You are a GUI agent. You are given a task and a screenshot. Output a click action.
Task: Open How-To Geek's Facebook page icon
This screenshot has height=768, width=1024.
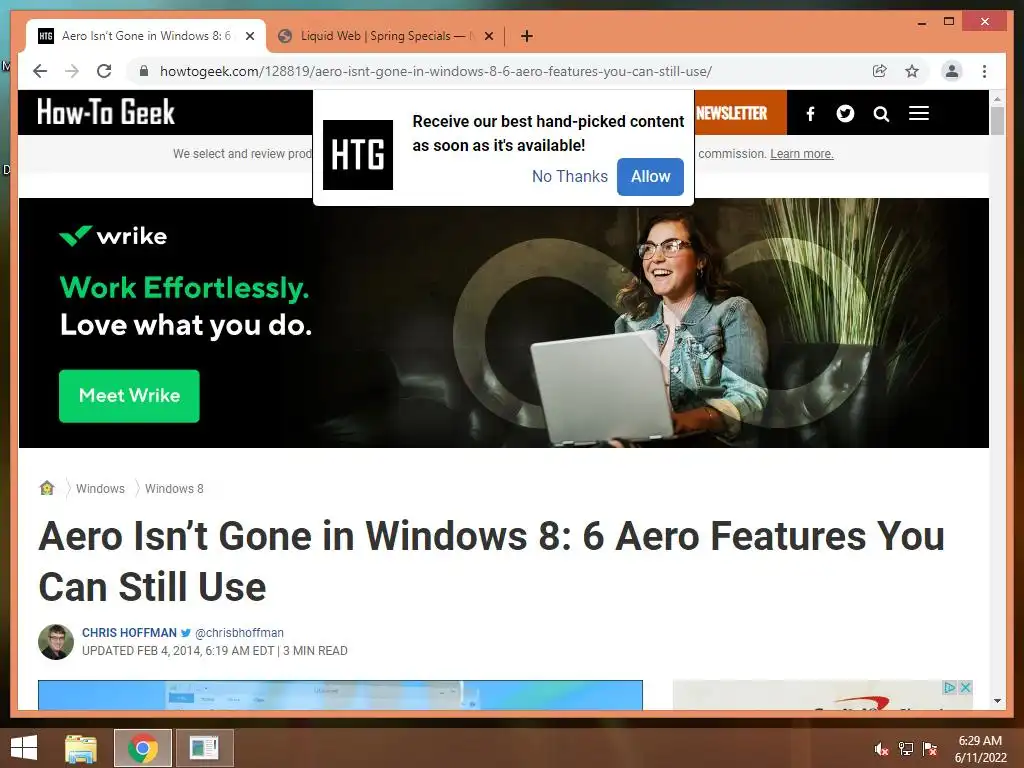coord(810,114)
